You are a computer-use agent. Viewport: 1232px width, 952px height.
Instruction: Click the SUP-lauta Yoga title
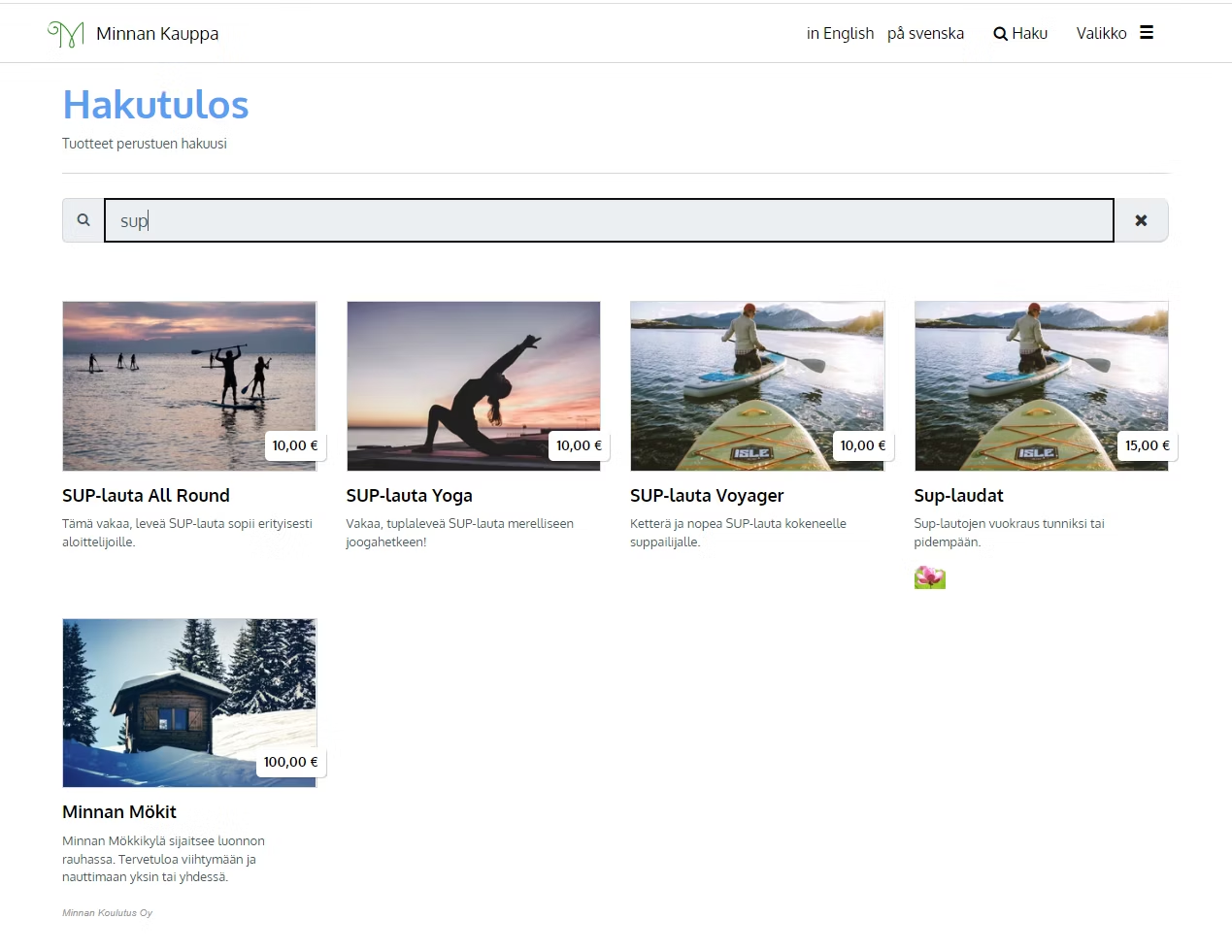point(410,496)
